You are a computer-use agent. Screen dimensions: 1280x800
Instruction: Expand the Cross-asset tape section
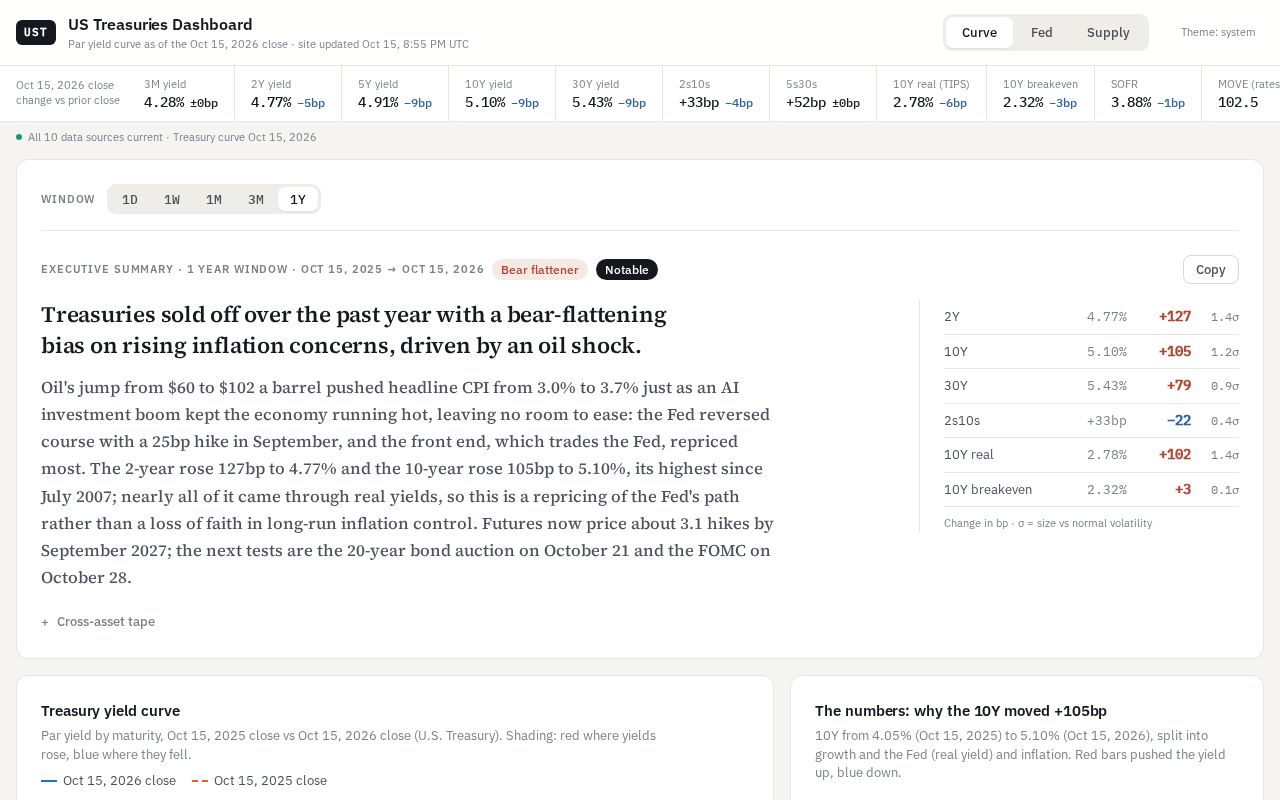point(98,621)
